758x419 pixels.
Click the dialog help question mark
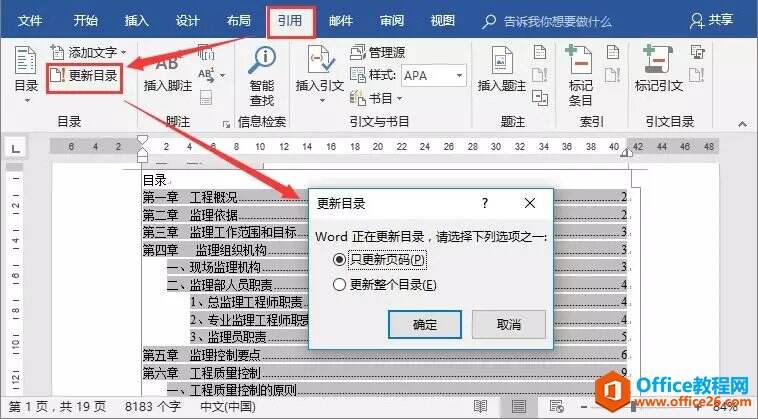[485, 203]
